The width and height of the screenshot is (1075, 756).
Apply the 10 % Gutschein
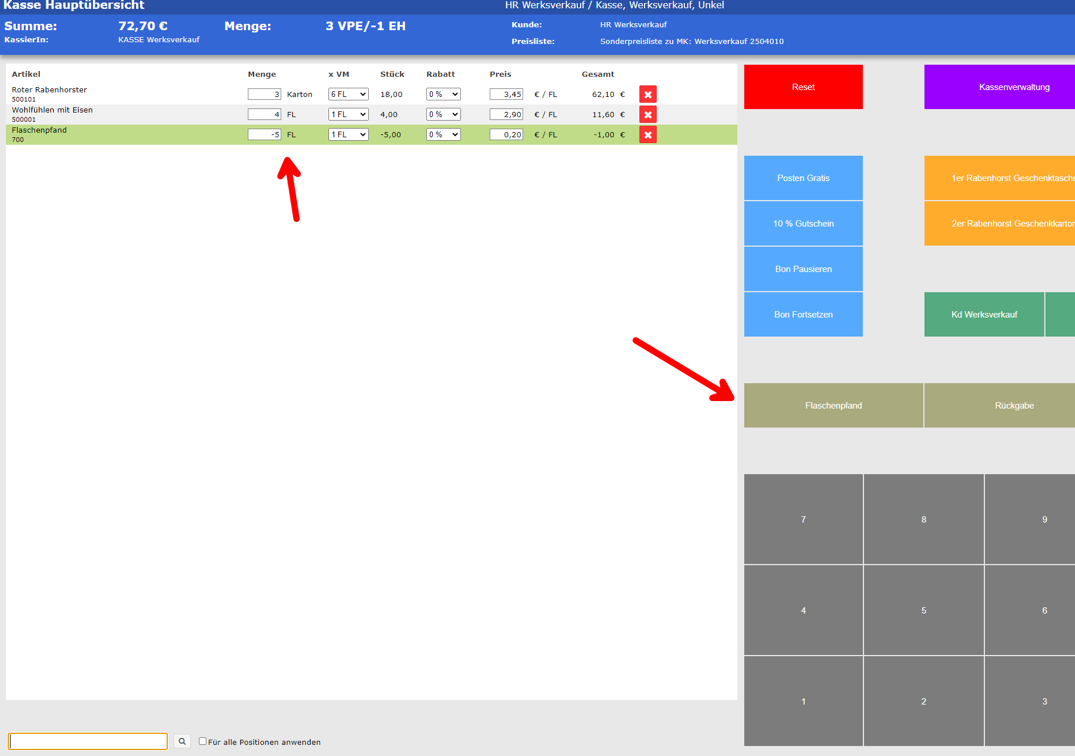click(x=803, y=224)
